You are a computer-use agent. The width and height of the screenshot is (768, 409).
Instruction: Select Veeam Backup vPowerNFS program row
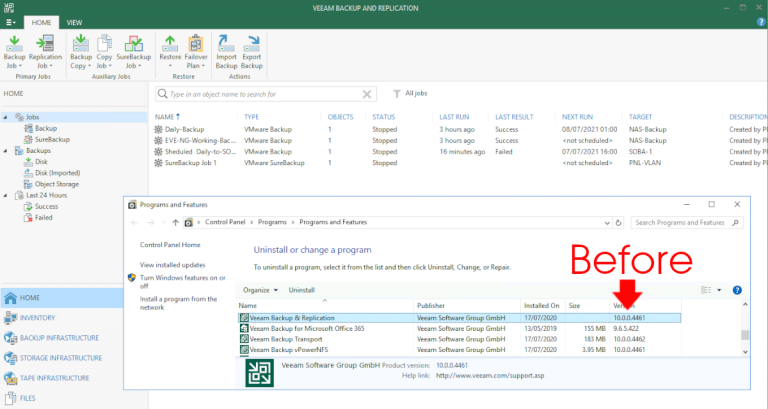coord(459,350)
